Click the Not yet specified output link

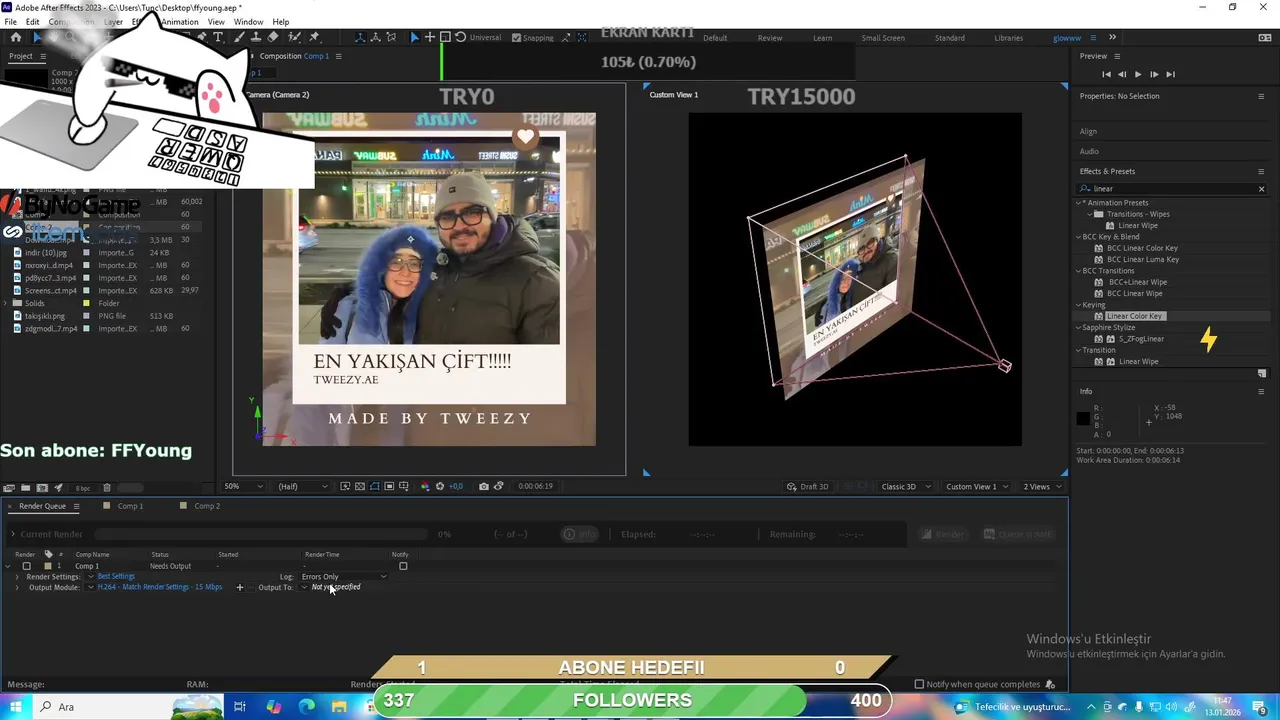[336, 587]
